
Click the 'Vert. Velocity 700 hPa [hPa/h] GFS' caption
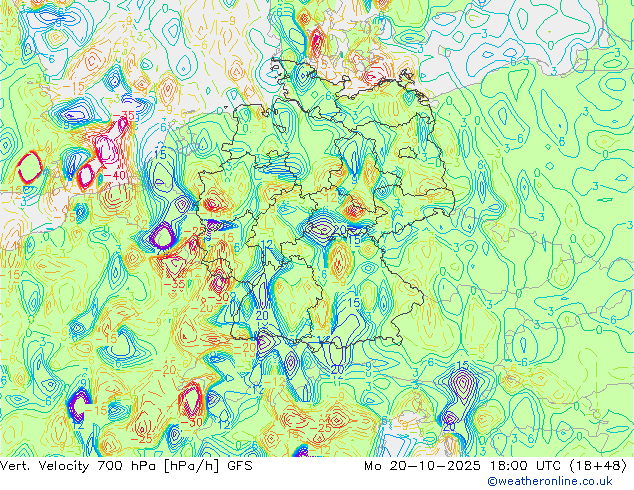click(126, 466)
